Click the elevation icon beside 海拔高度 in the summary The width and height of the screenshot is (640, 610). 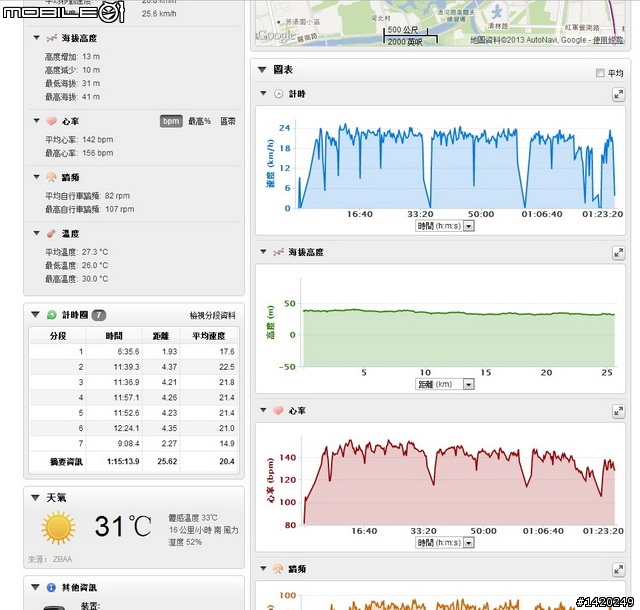[x=51, y=38]
